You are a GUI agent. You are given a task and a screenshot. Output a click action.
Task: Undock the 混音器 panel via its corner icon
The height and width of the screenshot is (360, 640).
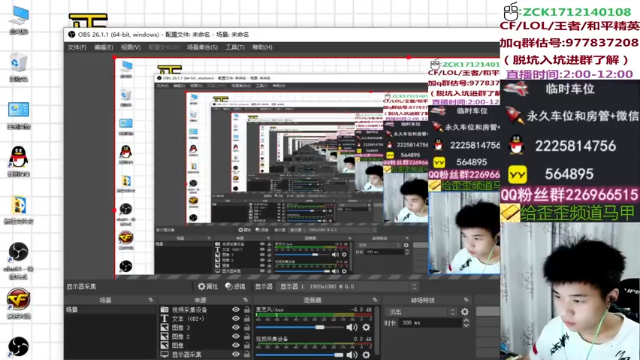click(x=375, y=300)
